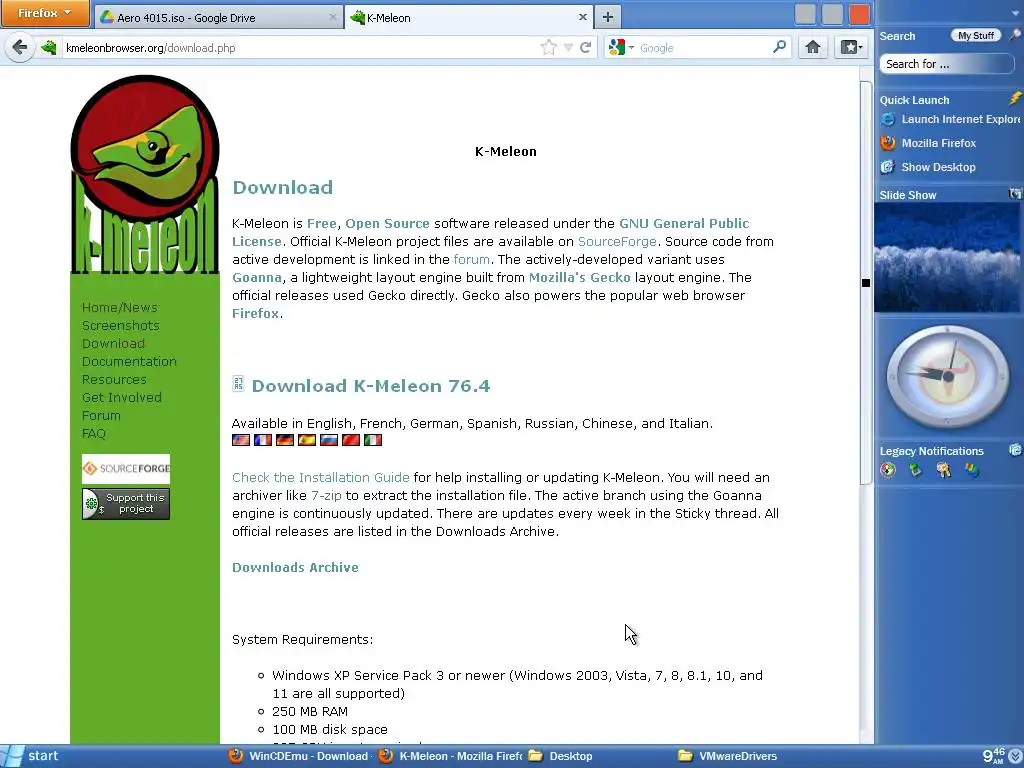Click the Internet Explorer icon in Quick Launch
Viewport: 1024px width, 768px height.
point(888,120)
